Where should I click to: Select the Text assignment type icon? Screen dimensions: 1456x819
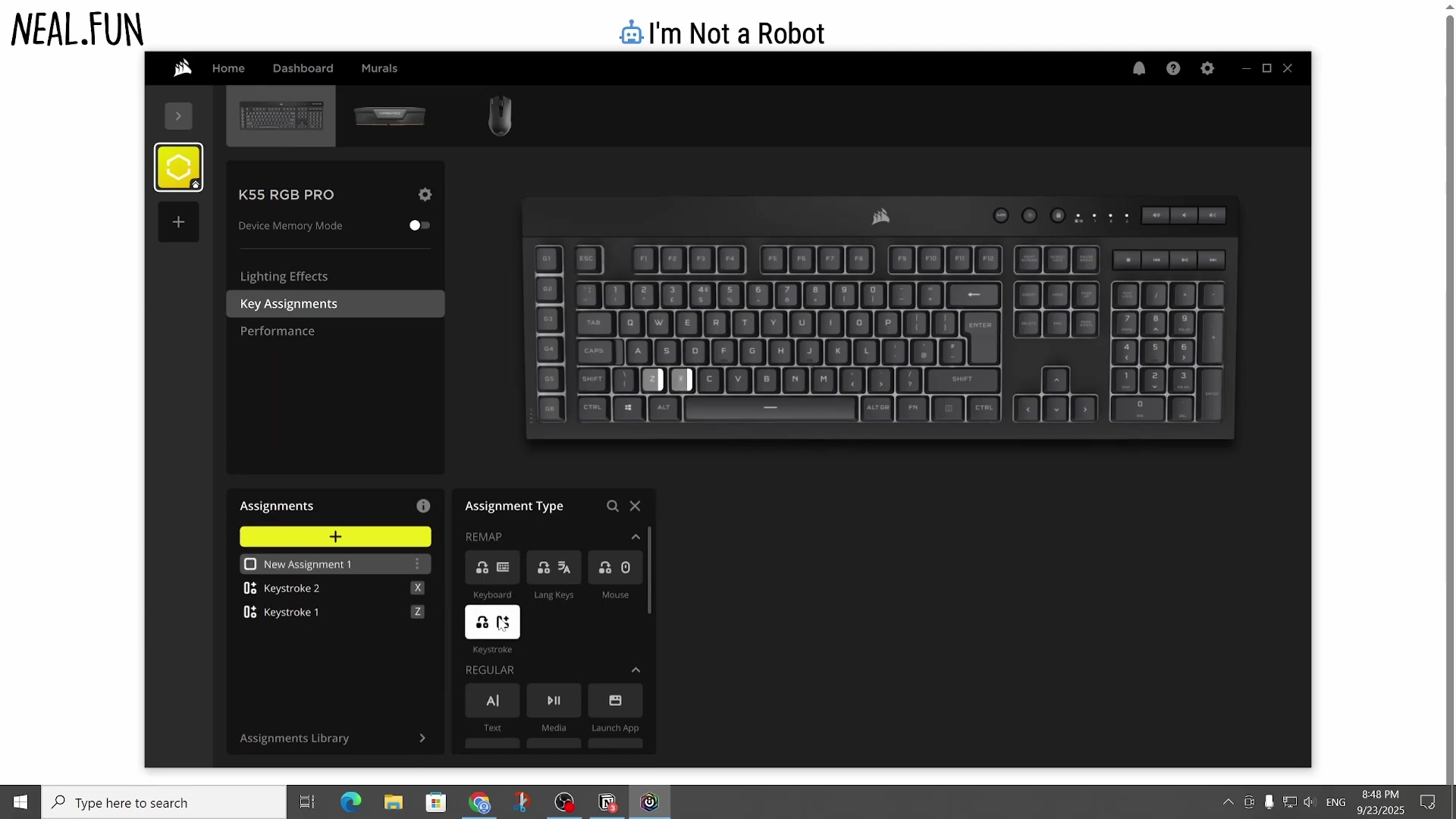(492, 701)
